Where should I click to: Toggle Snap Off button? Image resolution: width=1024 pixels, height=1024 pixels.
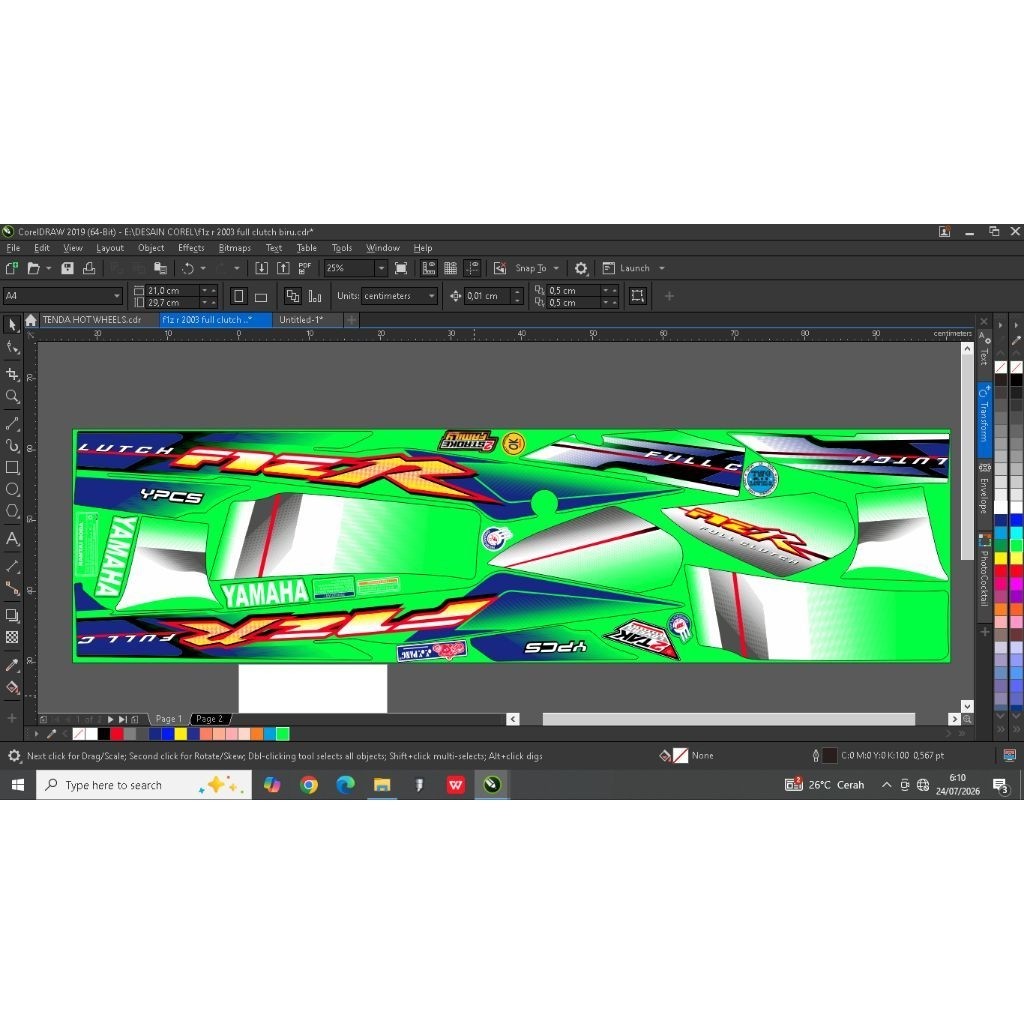point(500,268)
